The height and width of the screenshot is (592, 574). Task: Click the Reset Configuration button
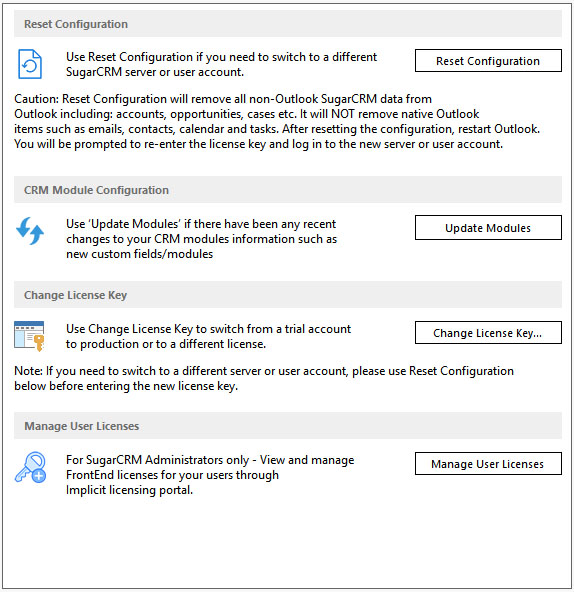pos(488,61)
